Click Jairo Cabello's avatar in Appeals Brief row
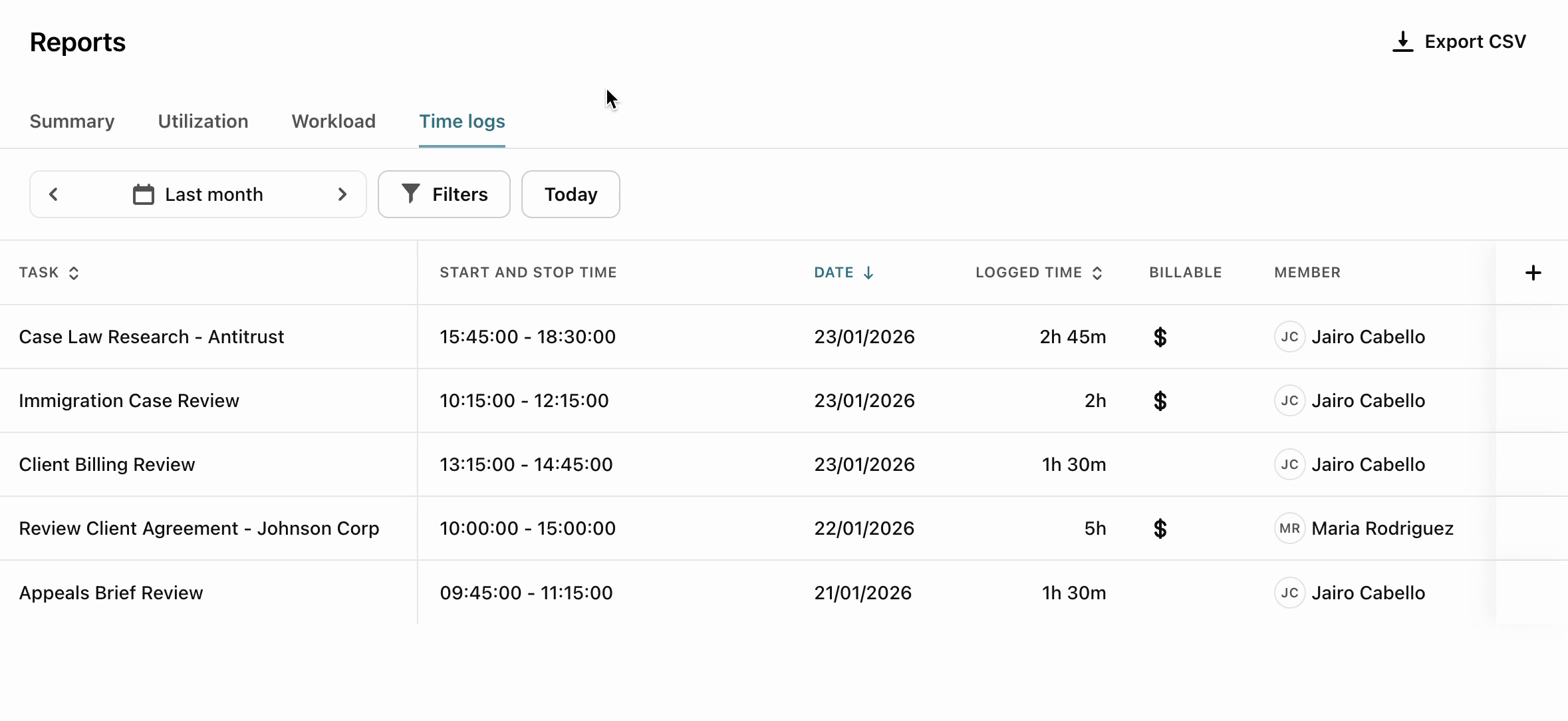Screen dimensions: 1568x721 [x=1289, y=593]
